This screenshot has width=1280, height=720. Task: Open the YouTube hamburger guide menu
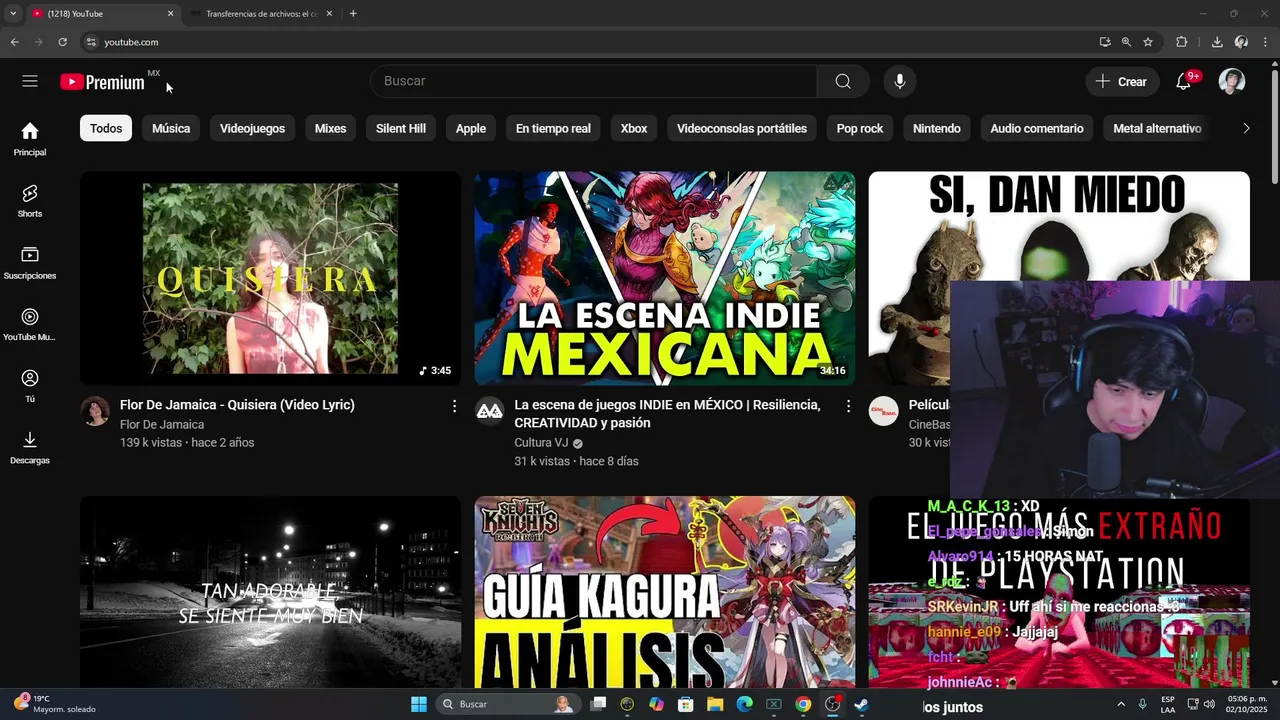(30, 81)
